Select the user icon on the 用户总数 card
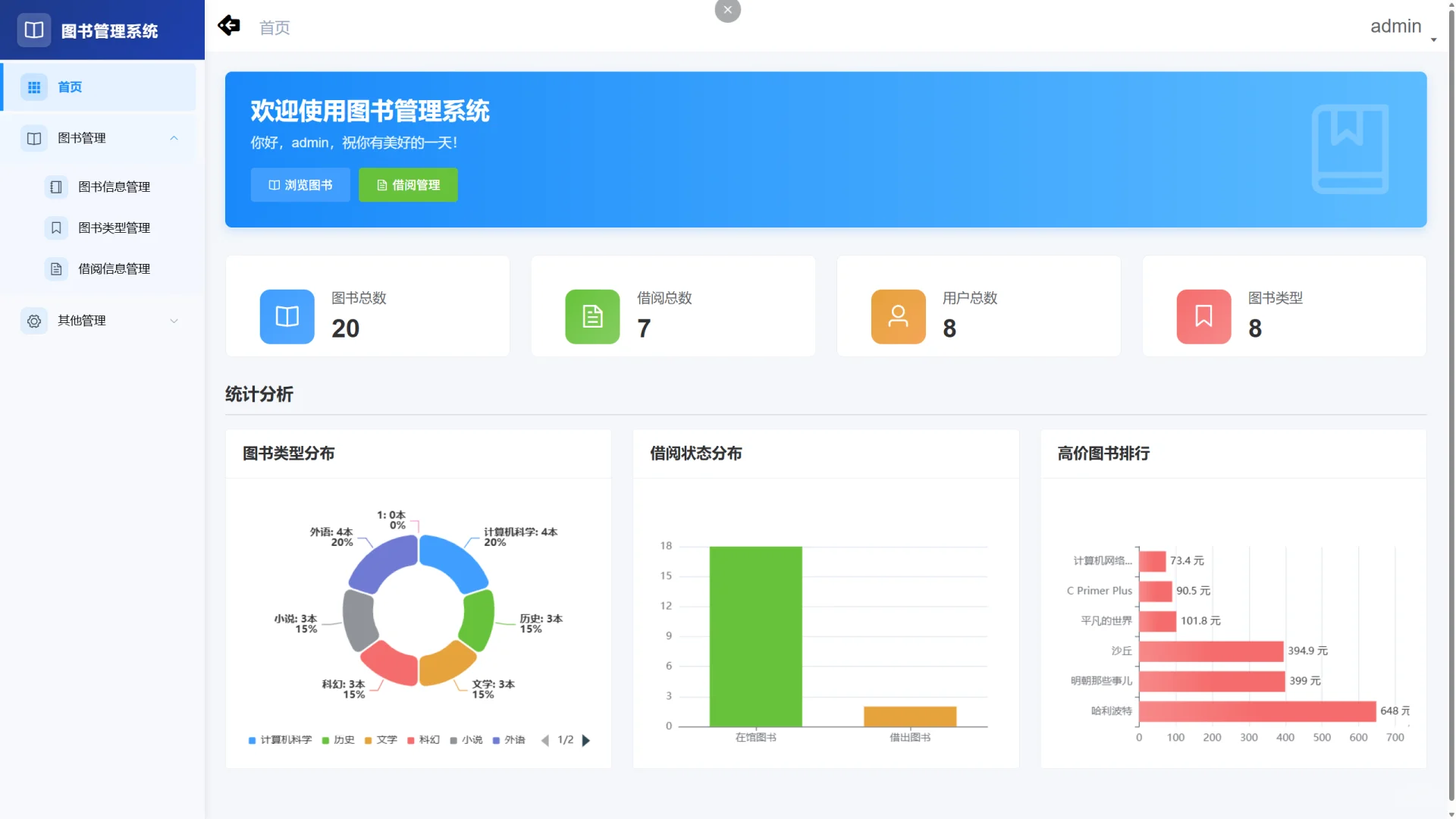Image resolution: width=1456 pixels, height=819 pixels. click(x=899, y=316)
